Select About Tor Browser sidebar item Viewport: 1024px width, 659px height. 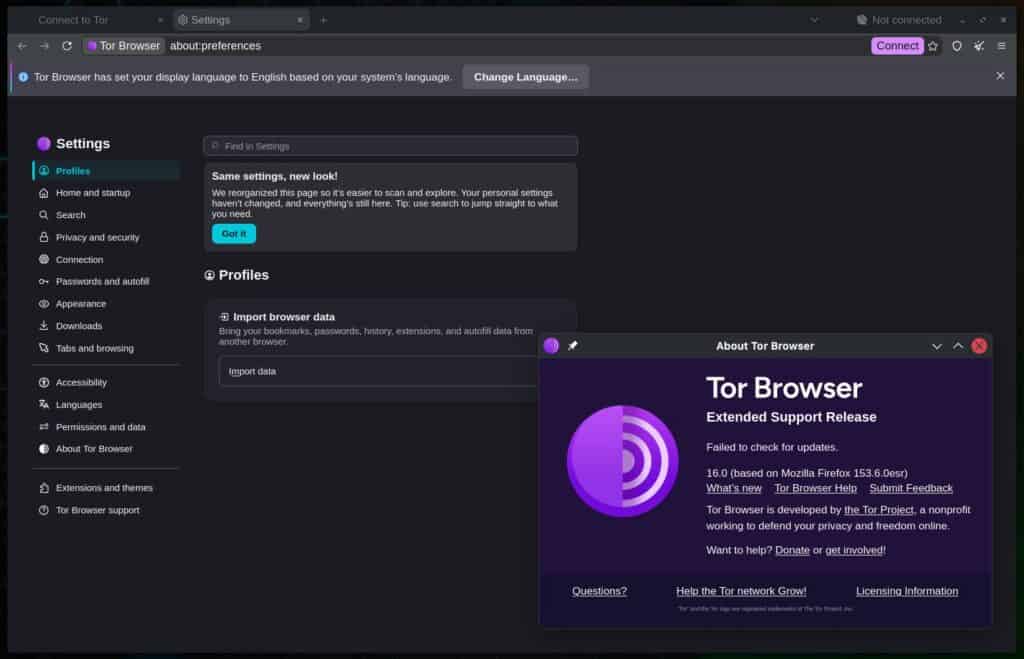(x=106, y=449)
